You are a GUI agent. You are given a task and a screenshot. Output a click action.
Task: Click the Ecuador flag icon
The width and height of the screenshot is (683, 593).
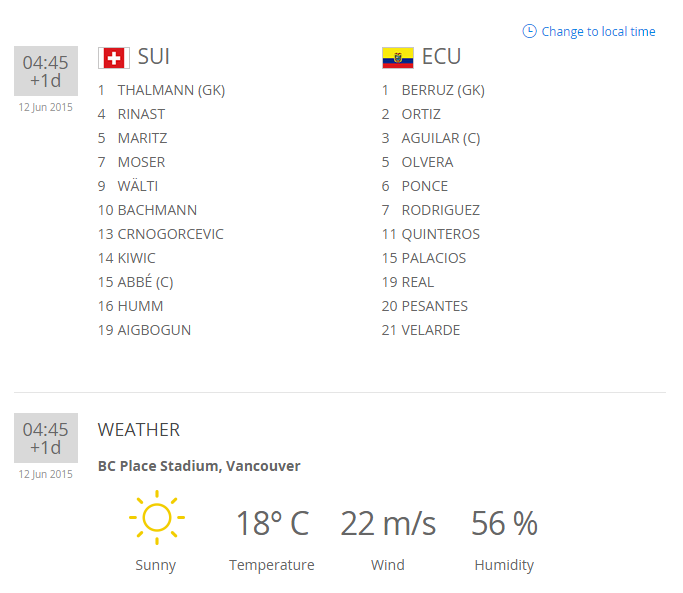click(x=397, y=57)
